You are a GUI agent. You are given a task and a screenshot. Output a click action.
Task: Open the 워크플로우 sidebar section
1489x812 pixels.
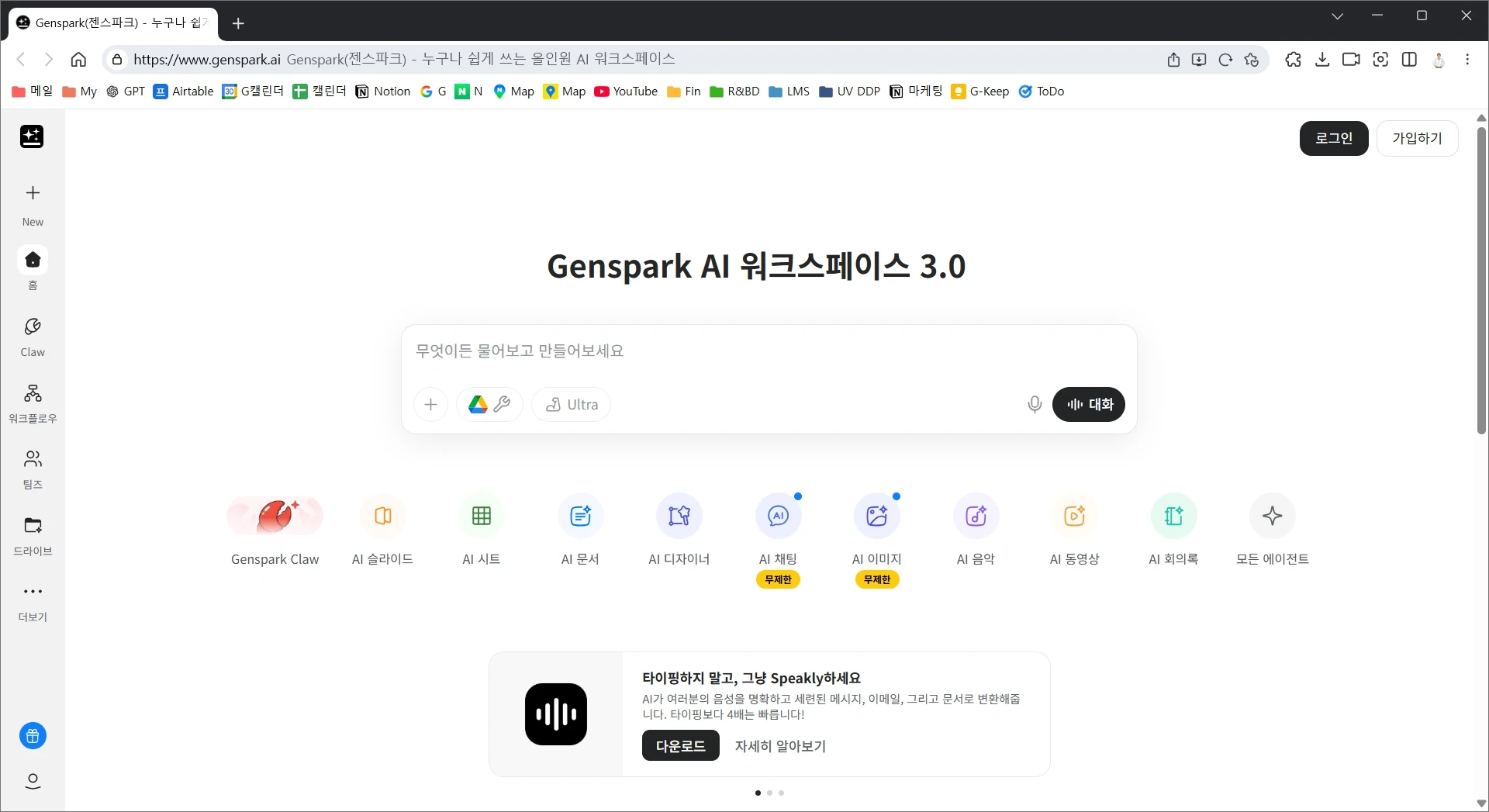[x=33, y=403]
